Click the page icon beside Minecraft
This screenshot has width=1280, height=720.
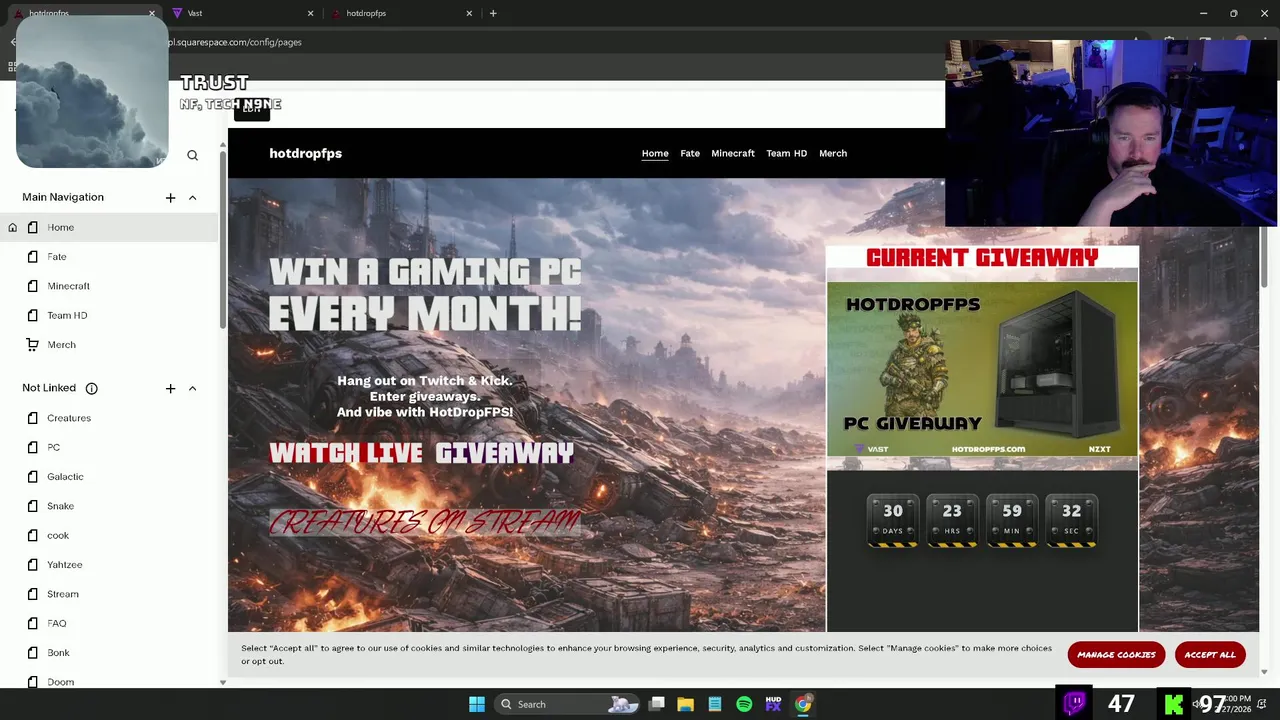(x=32, y=286)
